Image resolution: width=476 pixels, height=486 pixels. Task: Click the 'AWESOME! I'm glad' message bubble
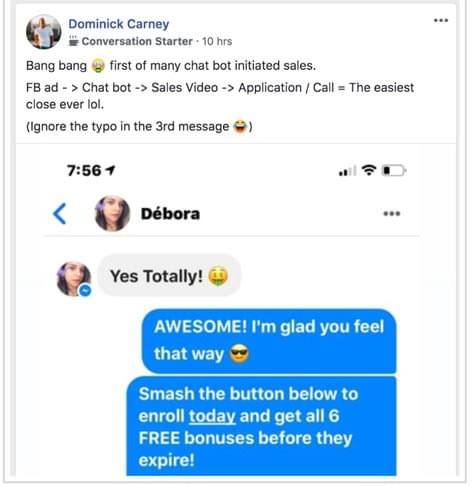coord(269,341)
